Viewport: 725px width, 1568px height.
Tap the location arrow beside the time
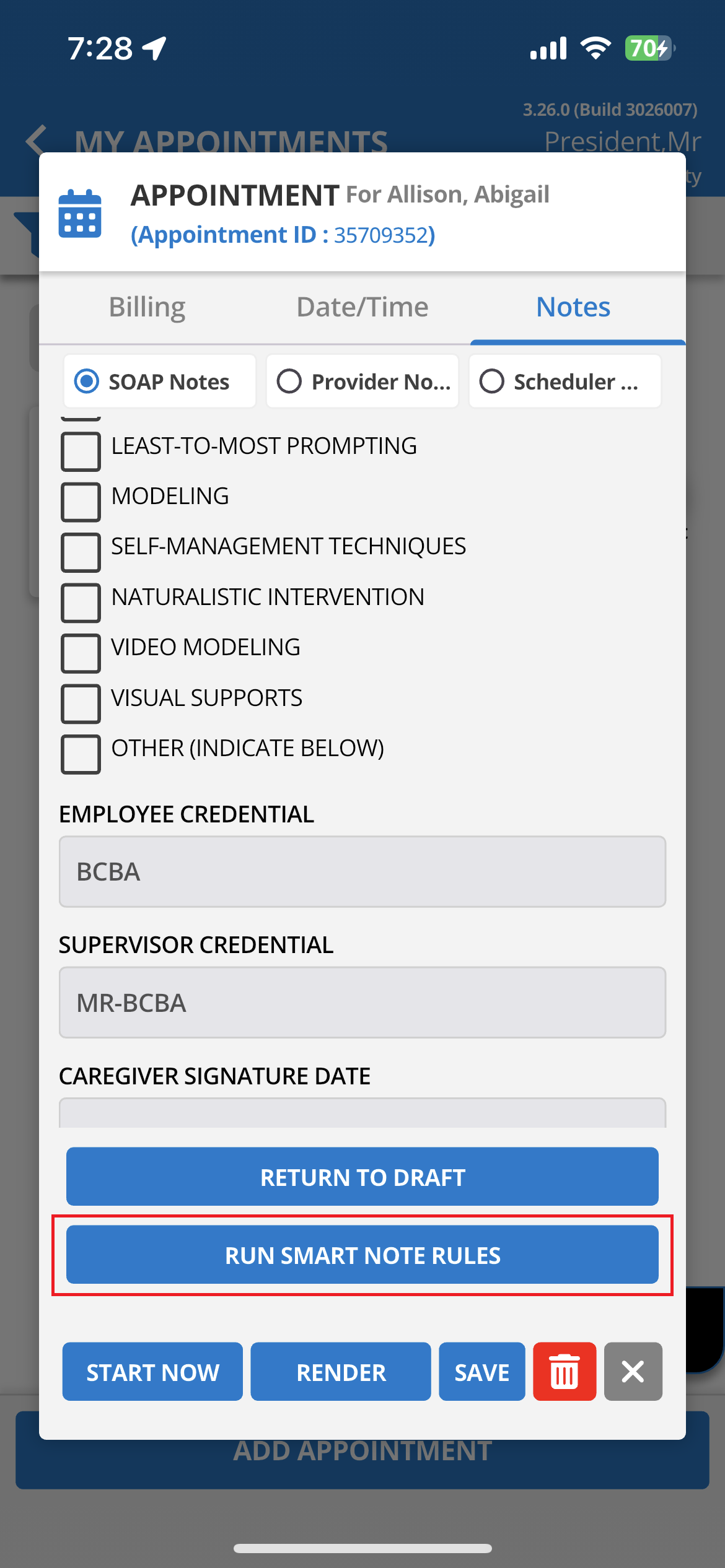tap(154, 48)
